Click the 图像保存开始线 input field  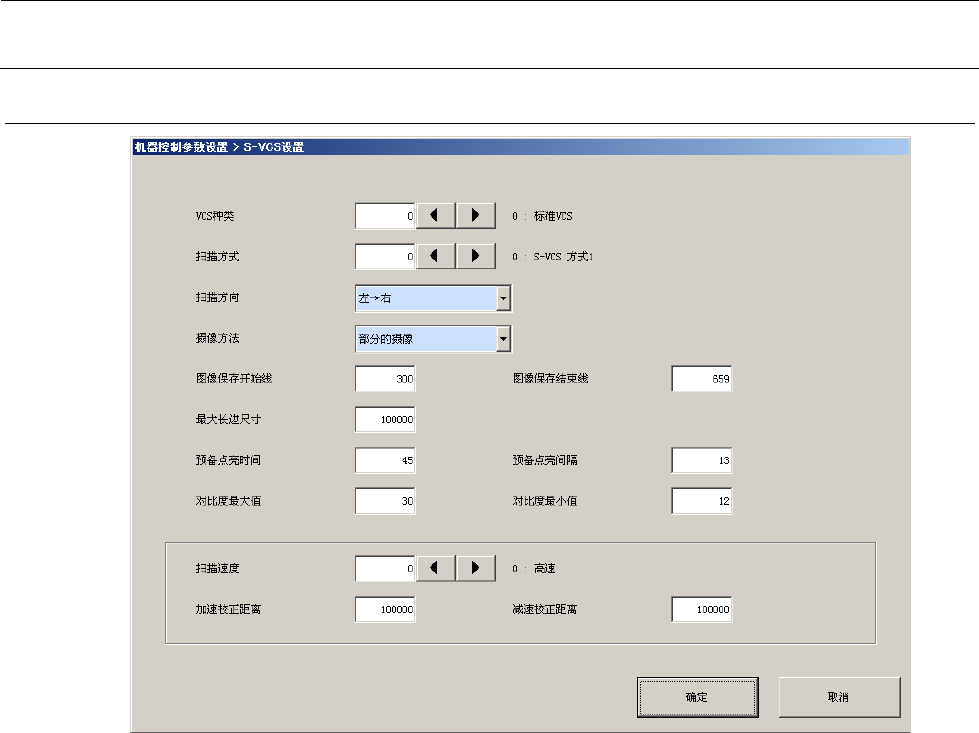pyautogui.click(x=385, y=380)
